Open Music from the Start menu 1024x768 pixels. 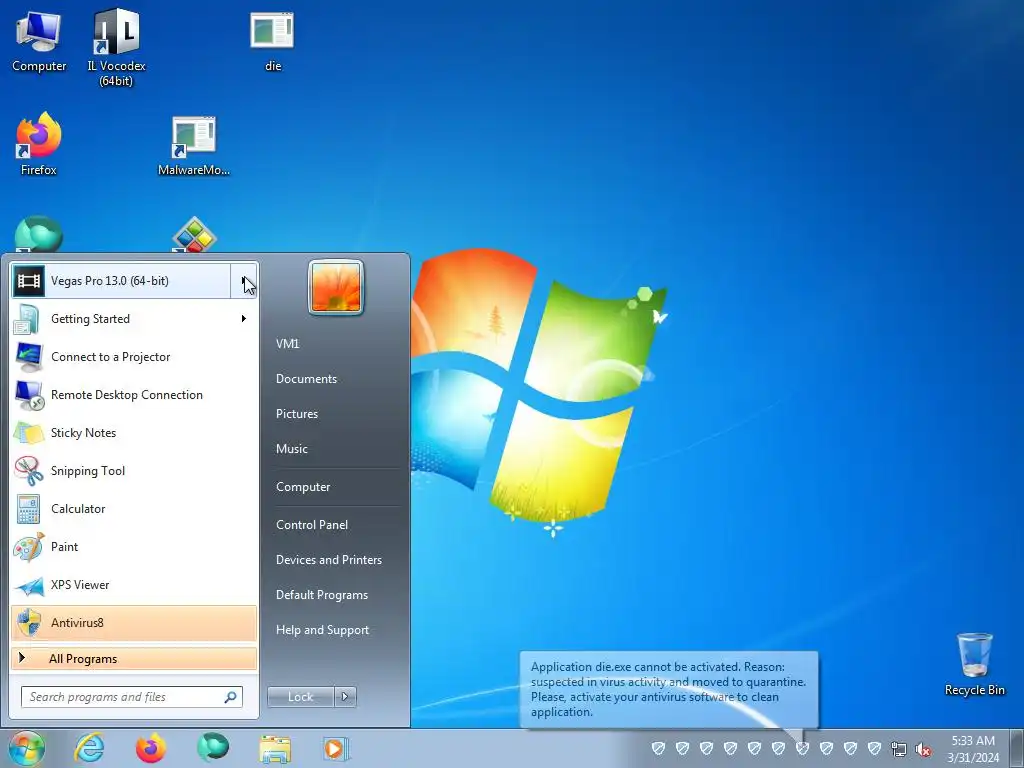291,449
